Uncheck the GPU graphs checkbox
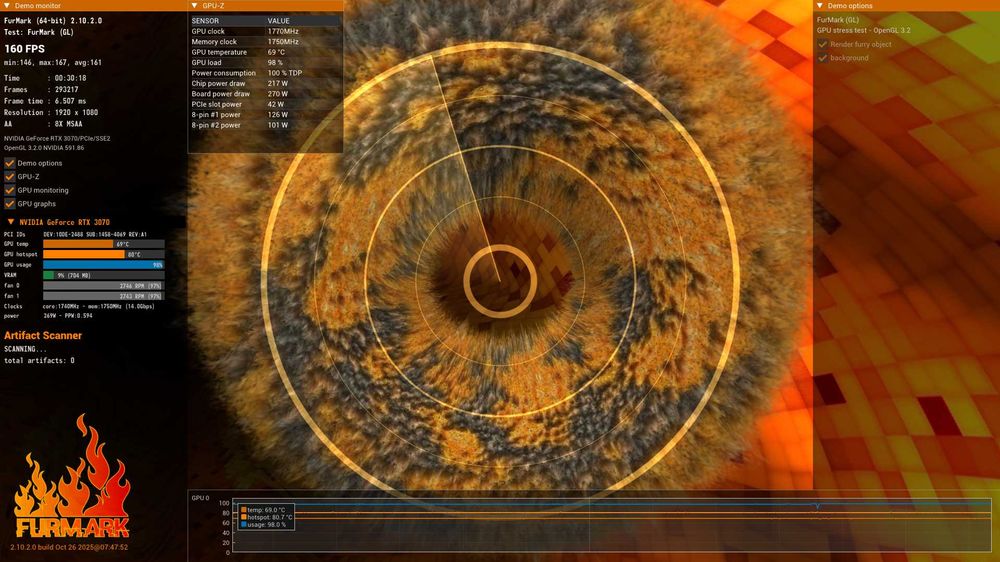Viewport: 1000px width, 562px height. 10,204
